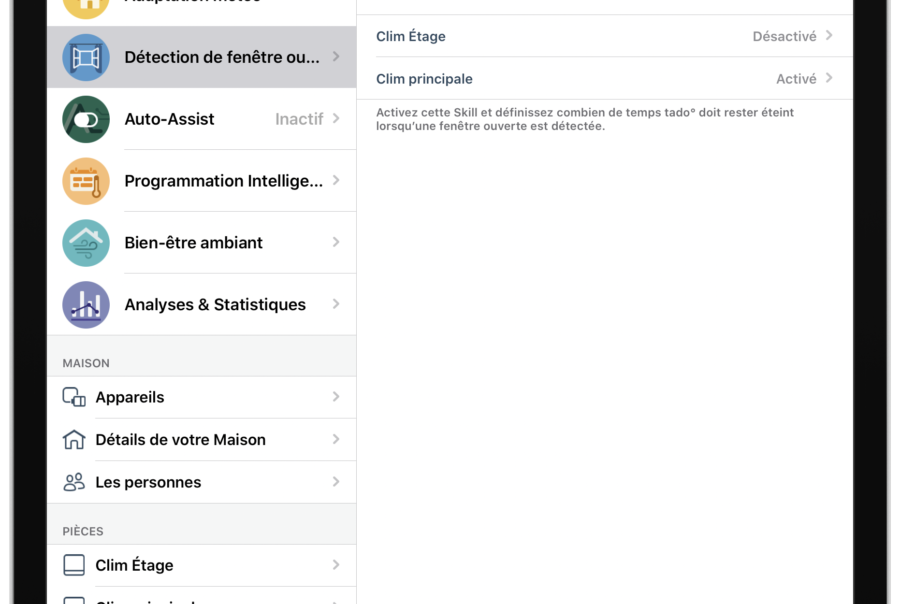Open the Bien-être ambiant house icon
The height and width of the screenshot is (604, 900).
(x=86, y=243)
